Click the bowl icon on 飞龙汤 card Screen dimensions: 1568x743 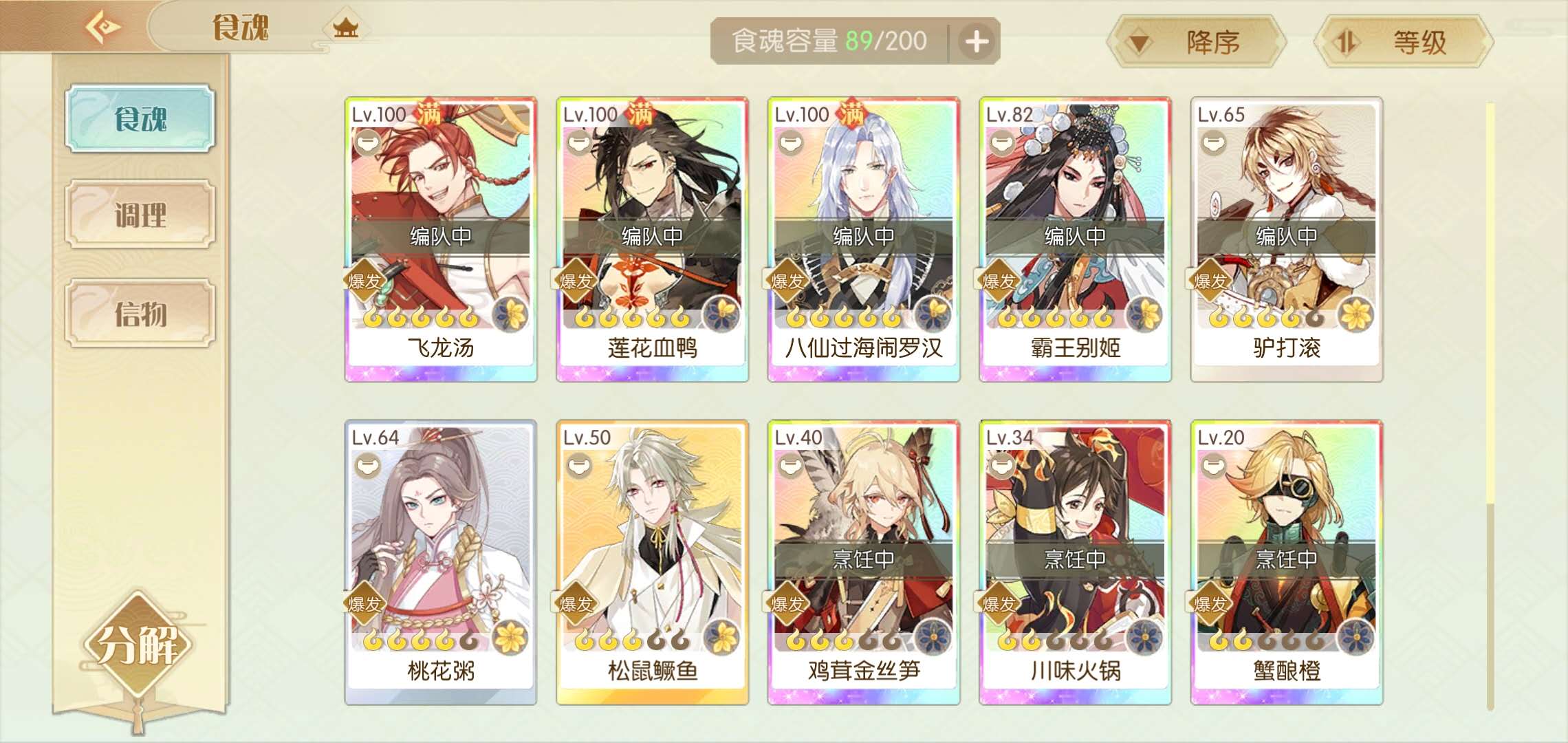[x=368, y=142]
